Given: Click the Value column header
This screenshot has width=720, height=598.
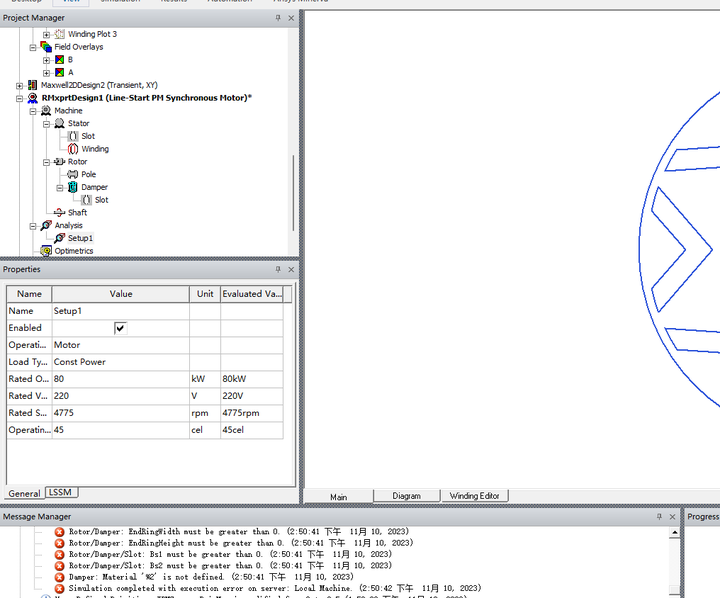Looking at the screenshot, I should 121,294.
